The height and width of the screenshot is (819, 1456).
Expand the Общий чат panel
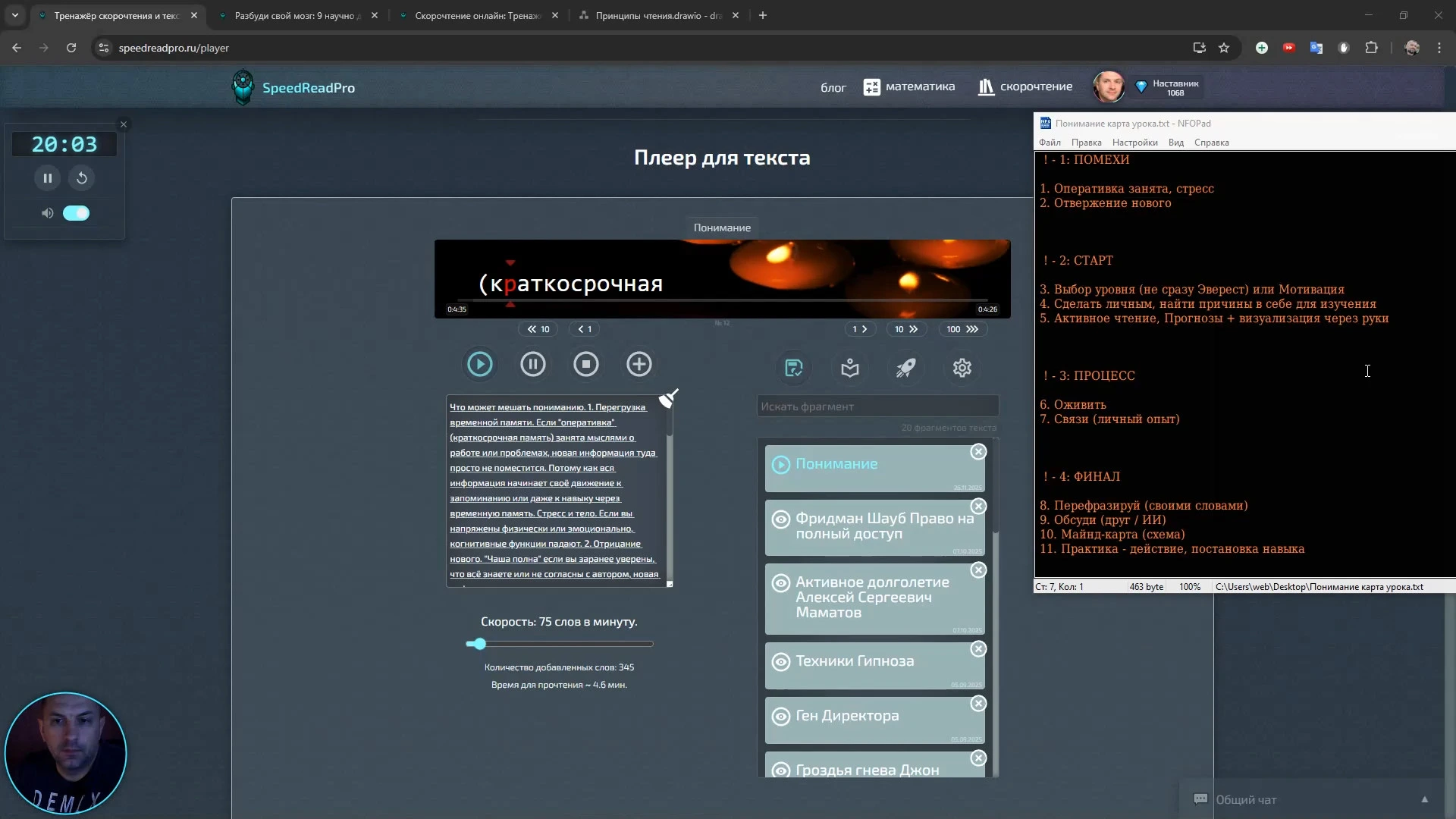pyautogui.click(x=1425, y=799)
